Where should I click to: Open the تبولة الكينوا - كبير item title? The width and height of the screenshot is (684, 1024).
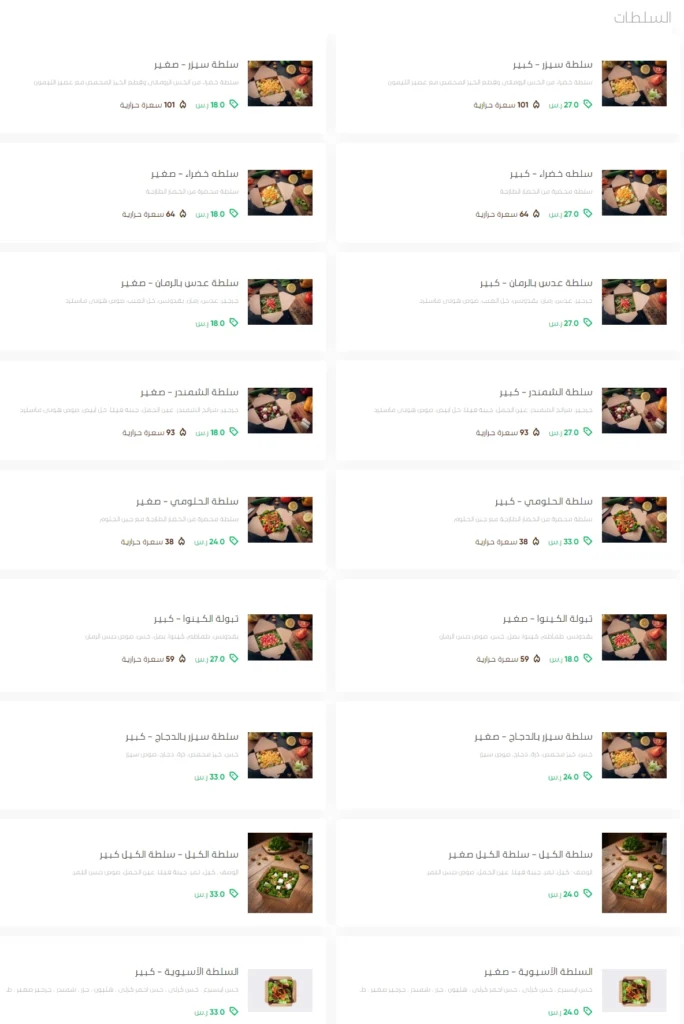pyautogui.click(x=196, y=618)
